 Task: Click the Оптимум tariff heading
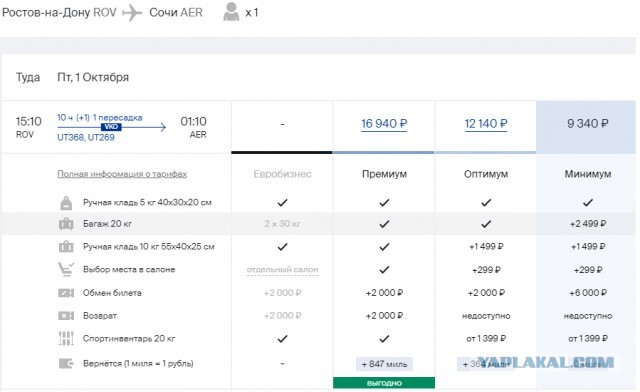pyautogui.click(x=486, y=174)
